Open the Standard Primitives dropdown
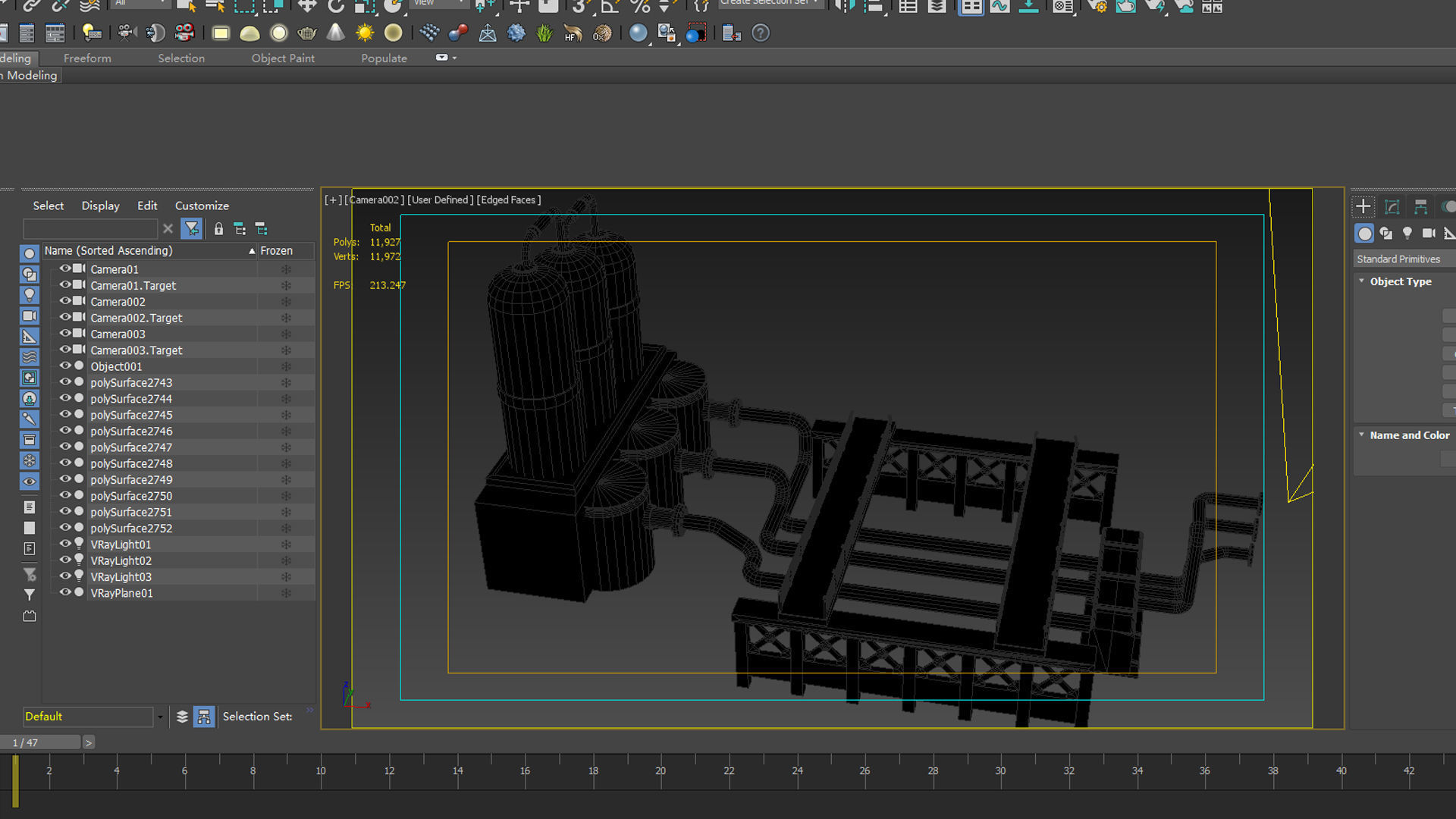This screenshot has width=1456, height=819. [x=1403, y=259]
